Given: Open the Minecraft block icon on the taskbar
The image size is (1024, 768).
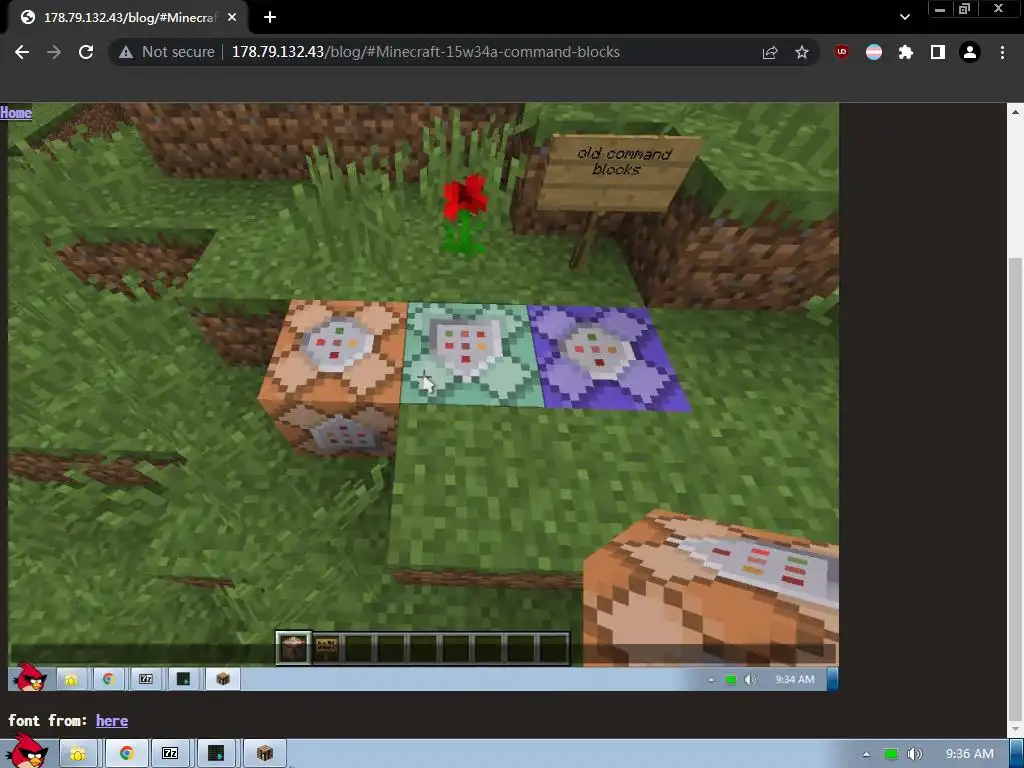Looking at the screenshot, I should click(x=264, y=754).
